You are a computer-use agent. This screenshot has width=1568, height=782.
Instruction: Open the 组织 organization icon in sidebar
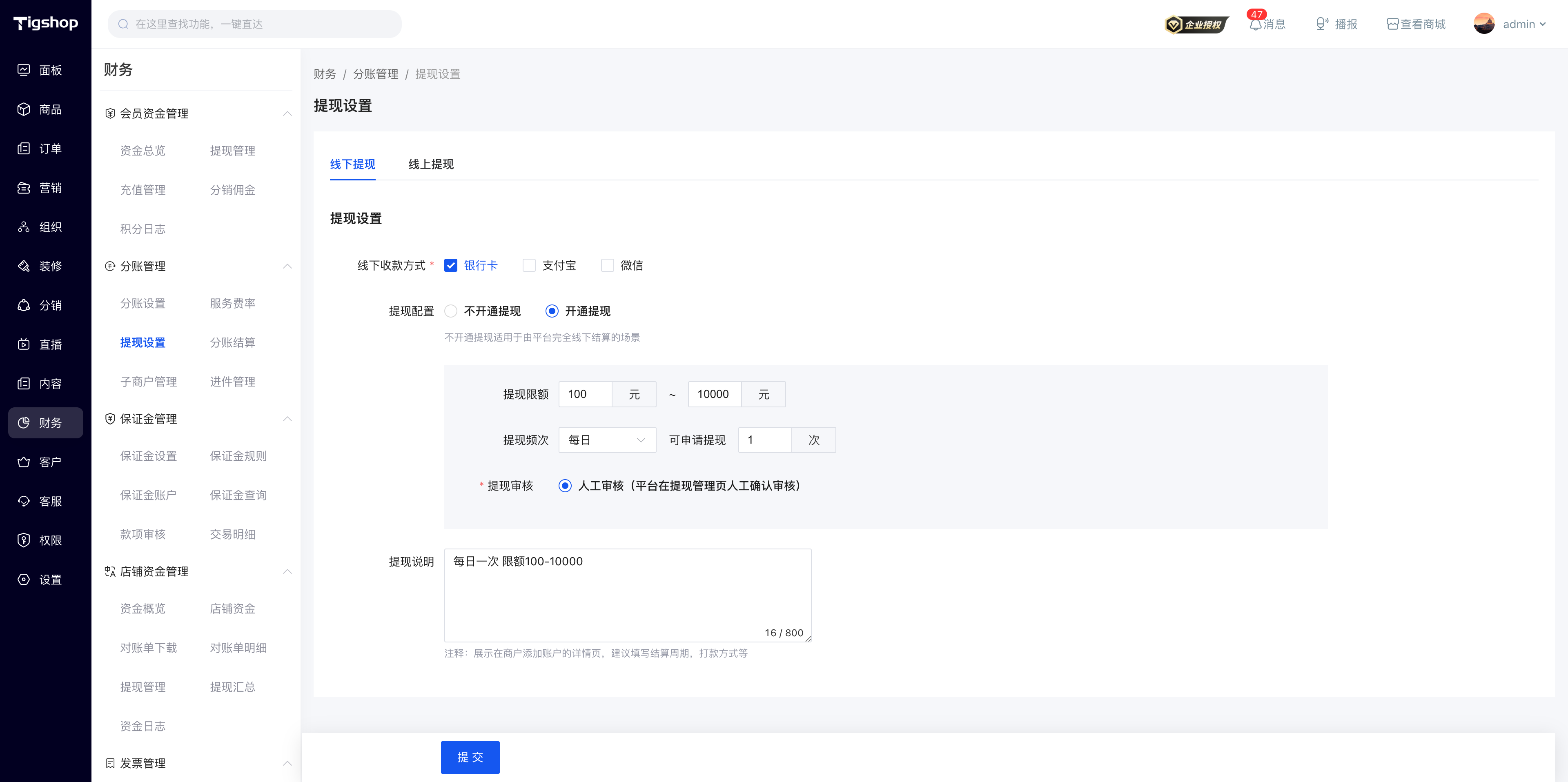click(24, 227)
